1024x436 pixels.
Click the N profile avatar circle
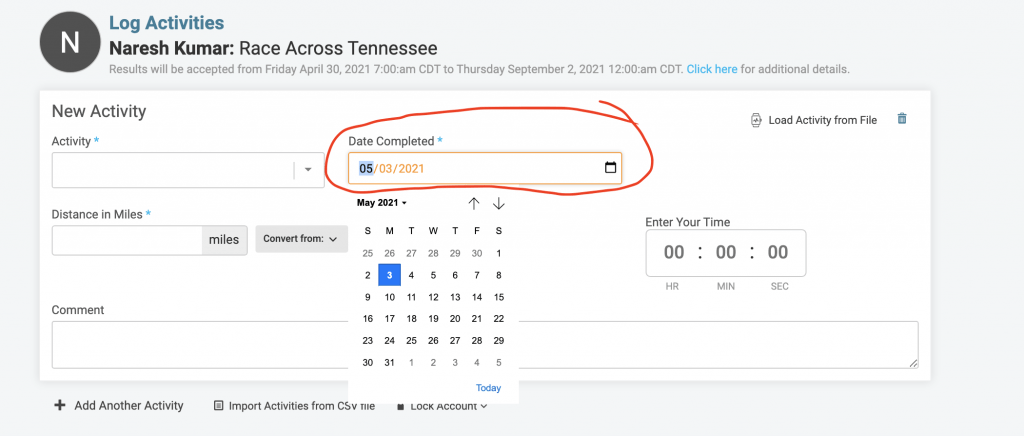pos(70,42)
